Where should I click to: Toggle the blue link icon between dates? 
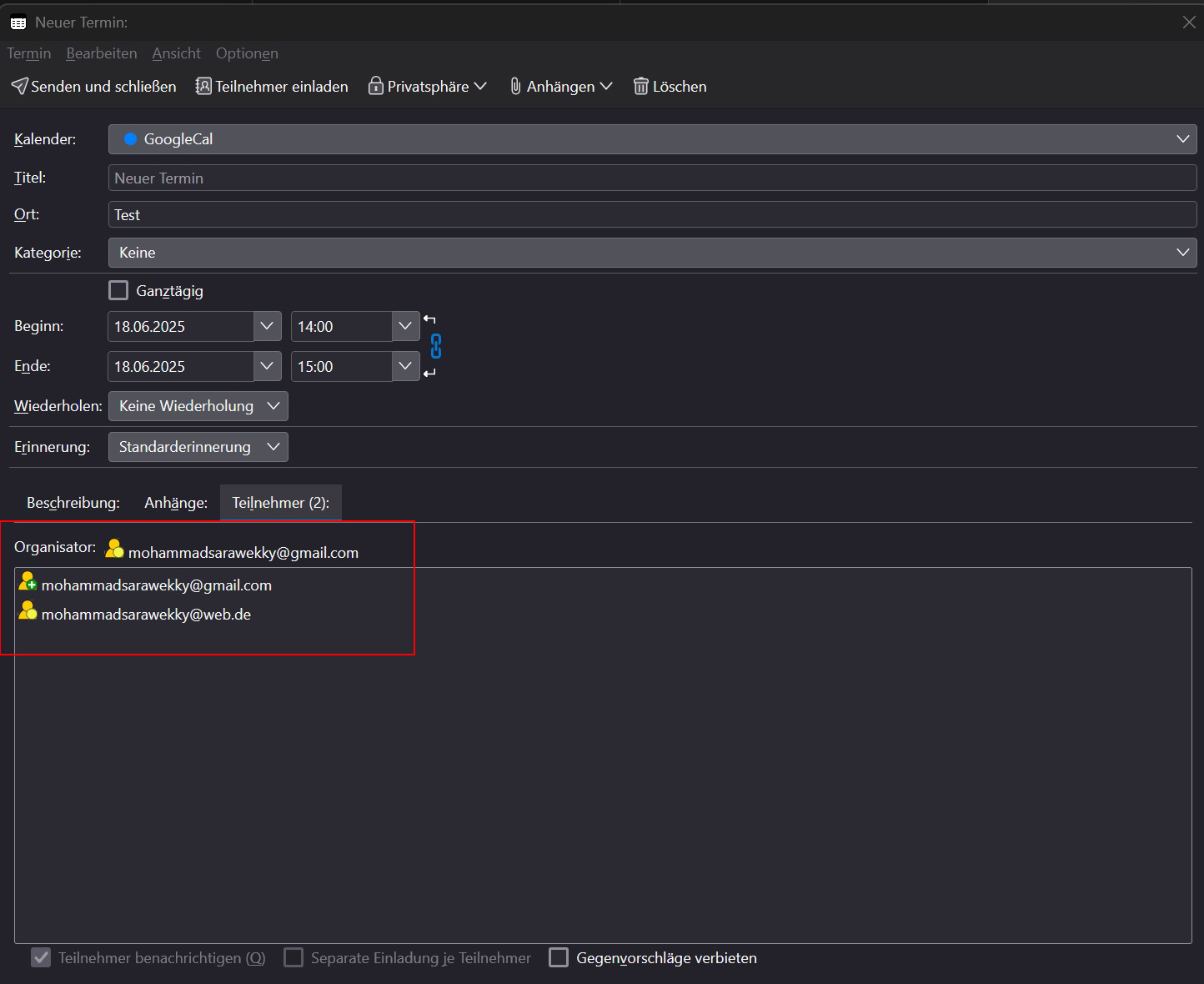click(x=435, y=346)
